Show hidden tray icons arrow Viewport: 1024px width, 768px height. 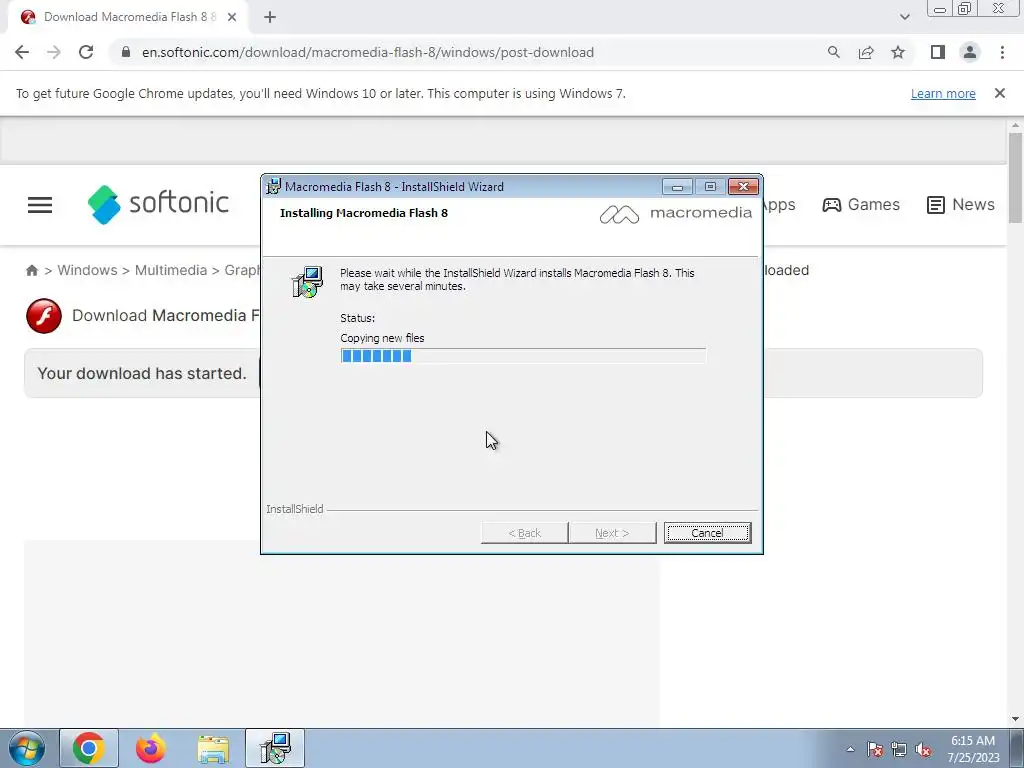[850, 749]
